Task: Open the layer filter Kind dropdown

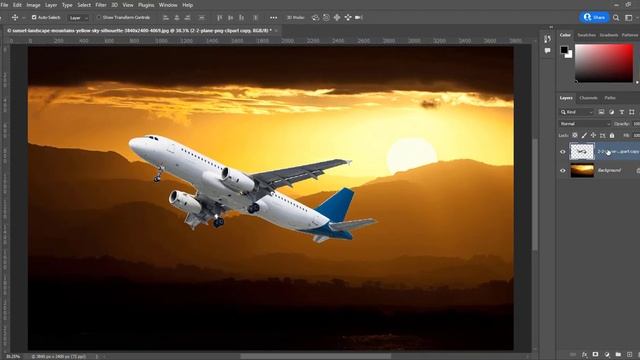Action: coord(577,112)
